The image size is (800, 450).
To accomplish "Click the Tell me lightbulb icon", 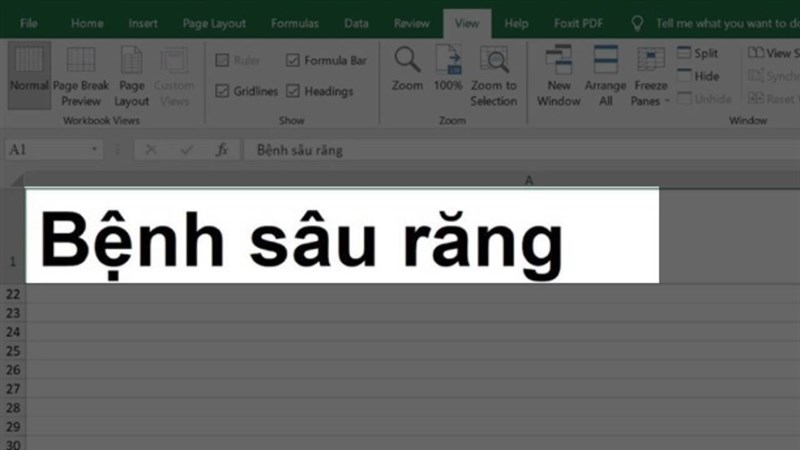I will pos(637,23).
